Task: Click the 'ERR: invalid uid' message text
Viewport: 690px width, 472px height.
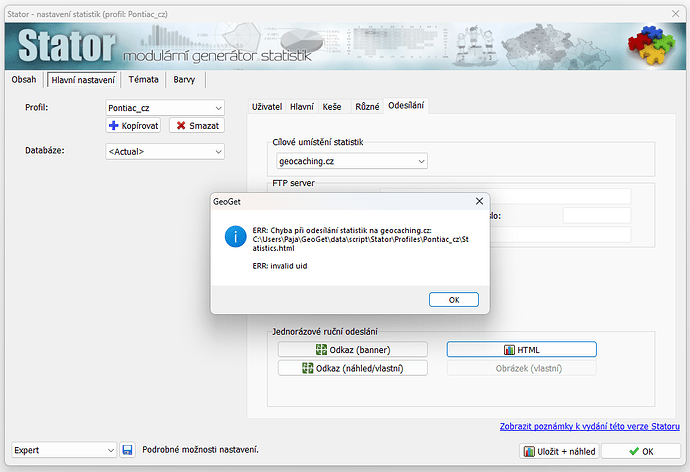Action: 280,266
